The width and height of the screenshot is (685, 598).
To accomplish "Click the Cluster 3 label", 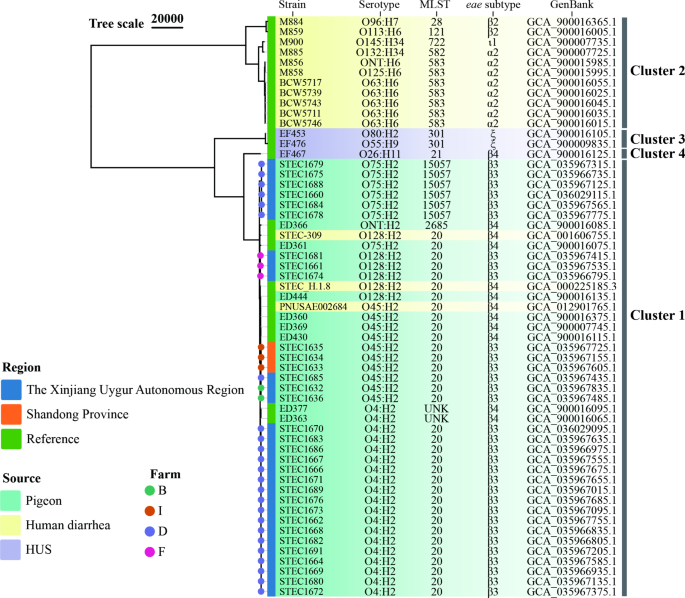I will (657, 139).
